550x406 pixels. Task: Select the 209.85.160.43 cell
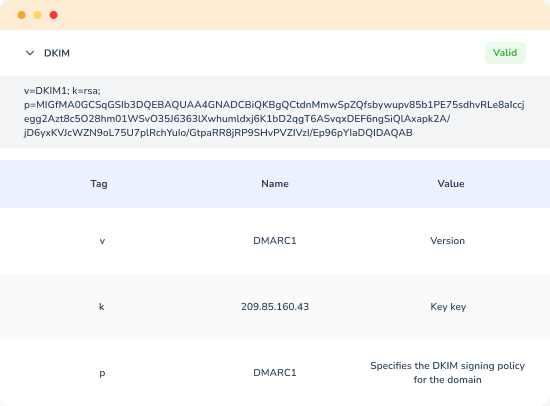[x=275, y=307]
